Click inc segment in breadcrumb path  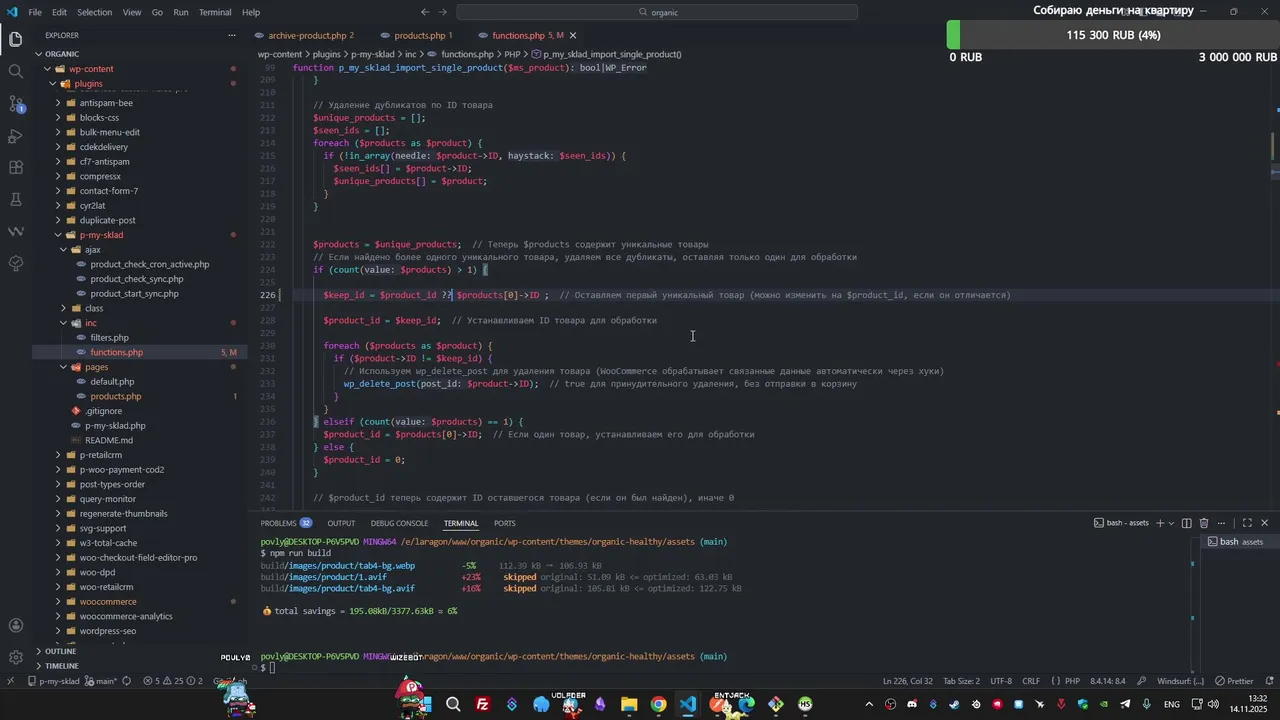[x=410, y=54]
